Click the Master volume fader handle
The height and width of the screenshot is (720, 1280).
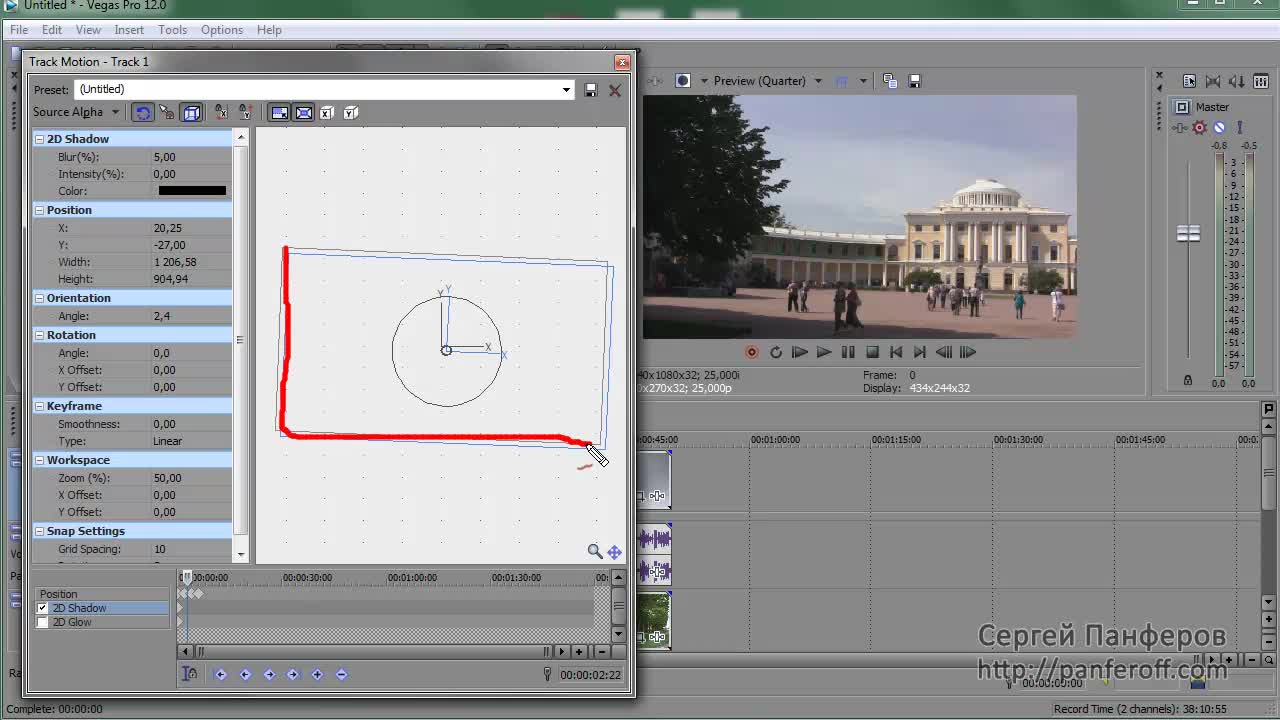(x=1188, y=233)
